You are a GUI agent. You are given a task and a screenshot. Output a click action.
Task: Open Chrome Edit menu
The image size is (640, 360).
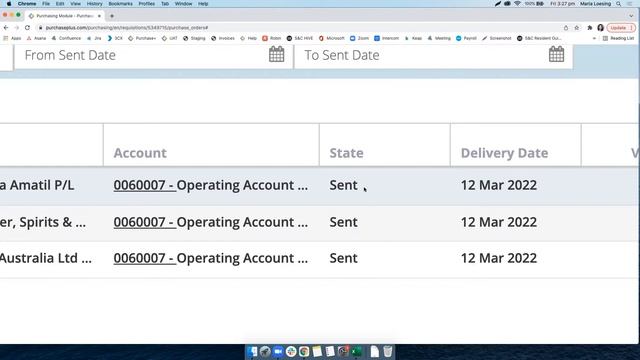60,4
